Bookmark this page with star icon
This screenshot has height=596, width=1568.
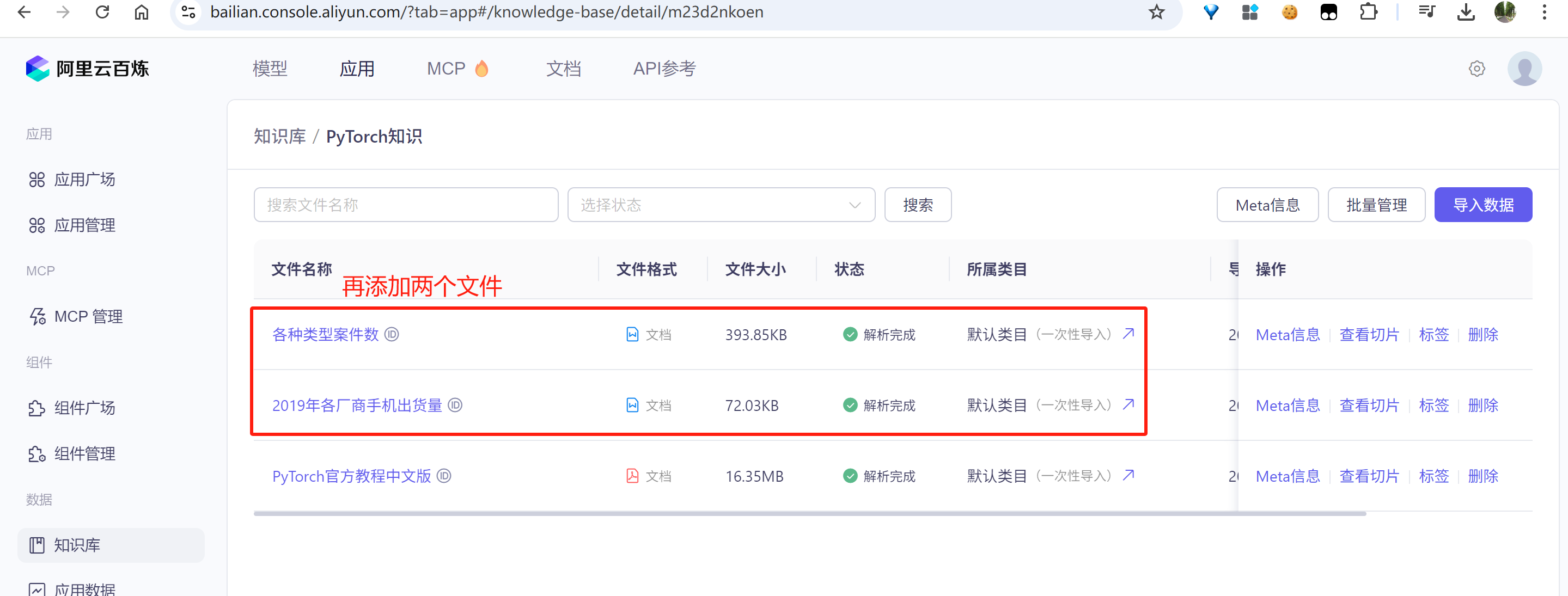point(1156,12)
